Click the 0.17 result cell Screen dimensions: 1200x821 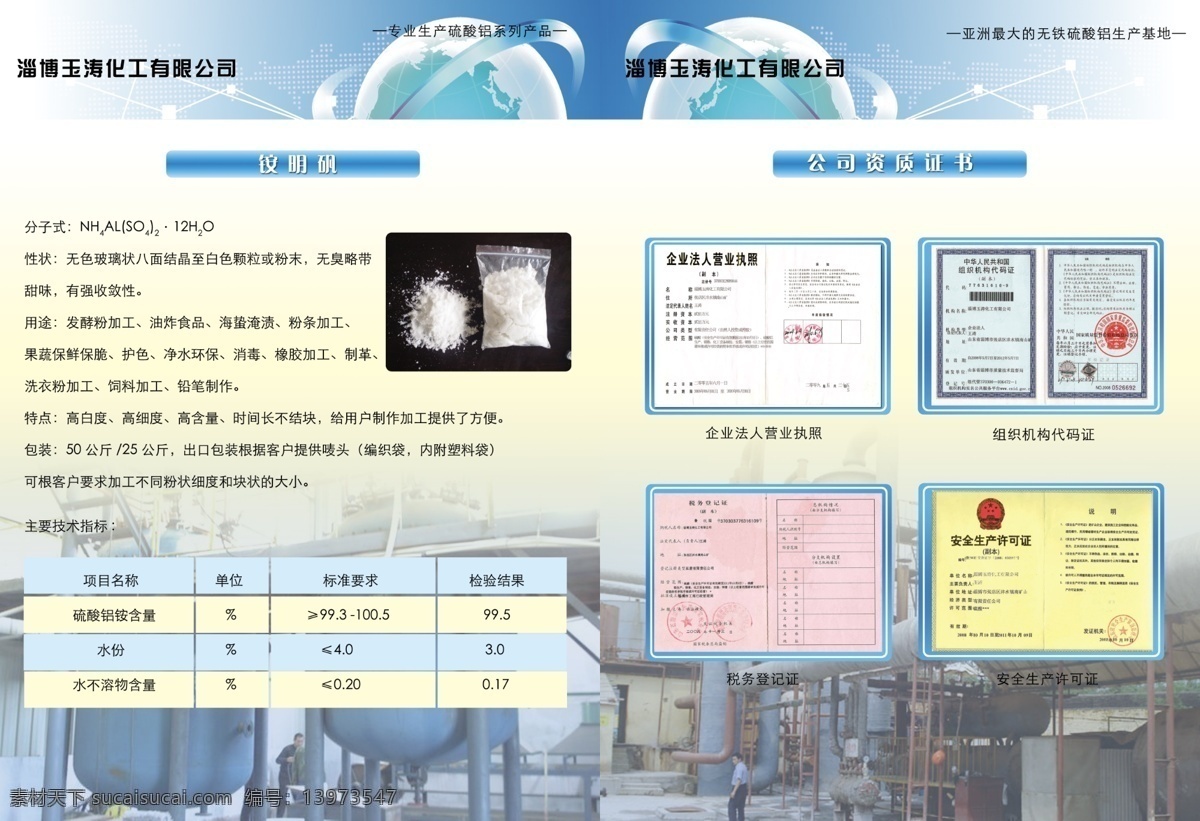coord(495,685)
